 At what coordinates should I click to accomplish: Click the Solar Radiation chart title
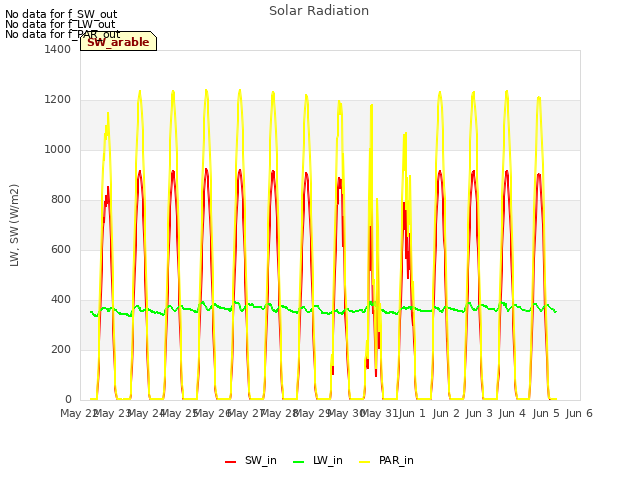pyautogui.click(x=319, y=11)
